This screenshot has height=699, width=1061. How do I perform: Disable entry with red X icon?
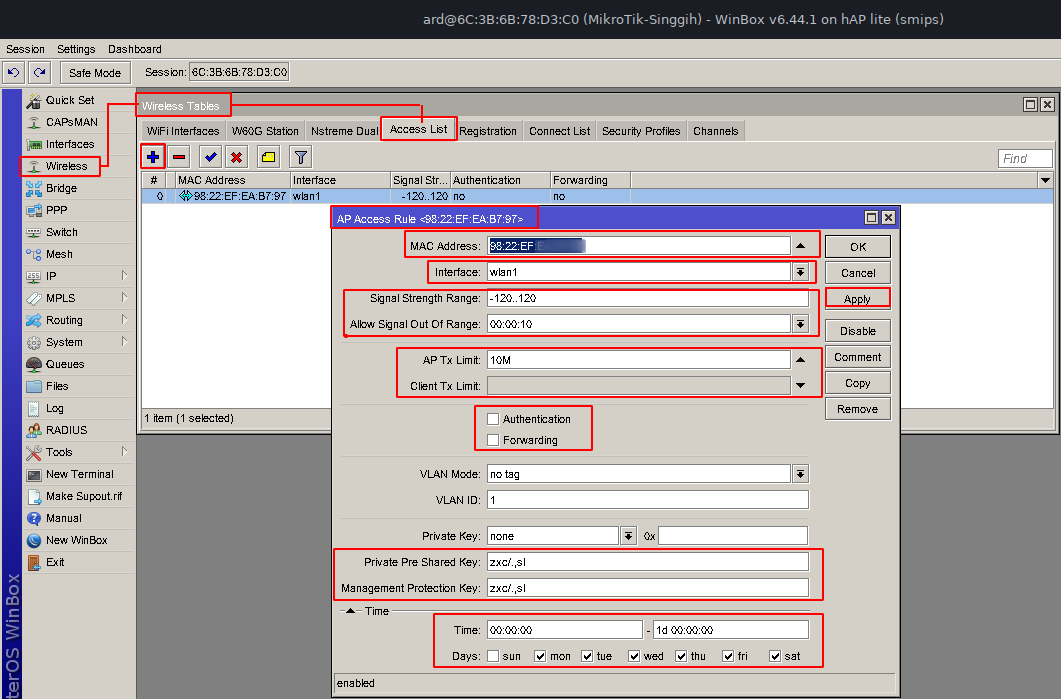tap(236, 157)
